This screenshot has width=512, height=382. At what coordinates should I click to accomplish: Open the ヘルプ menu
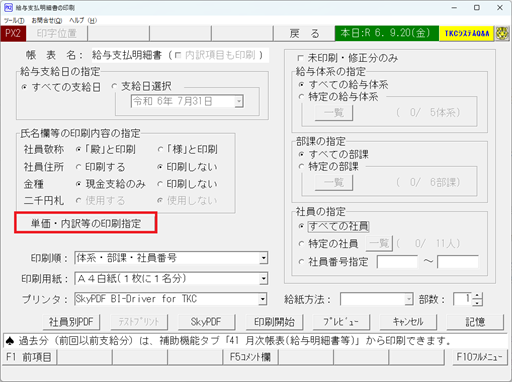coord(83,21)
